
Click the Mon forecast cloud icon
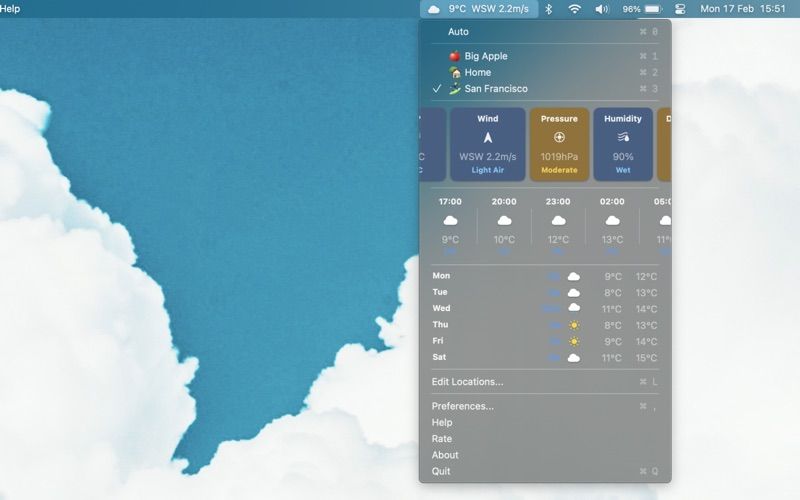click(574, 277)
